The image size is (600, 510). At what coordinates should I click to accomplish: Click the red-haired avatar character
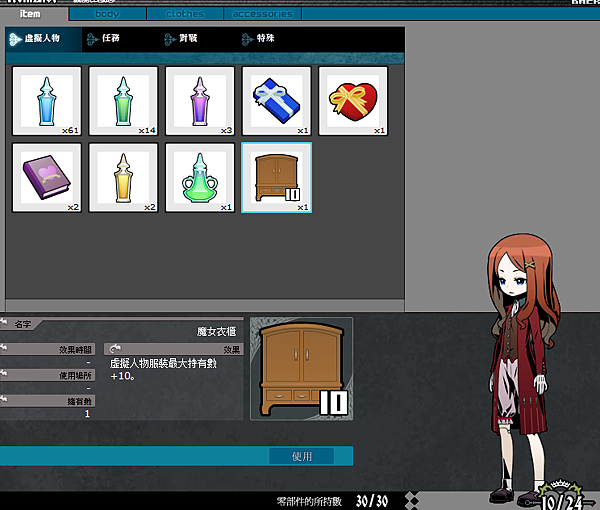[523, 367]
